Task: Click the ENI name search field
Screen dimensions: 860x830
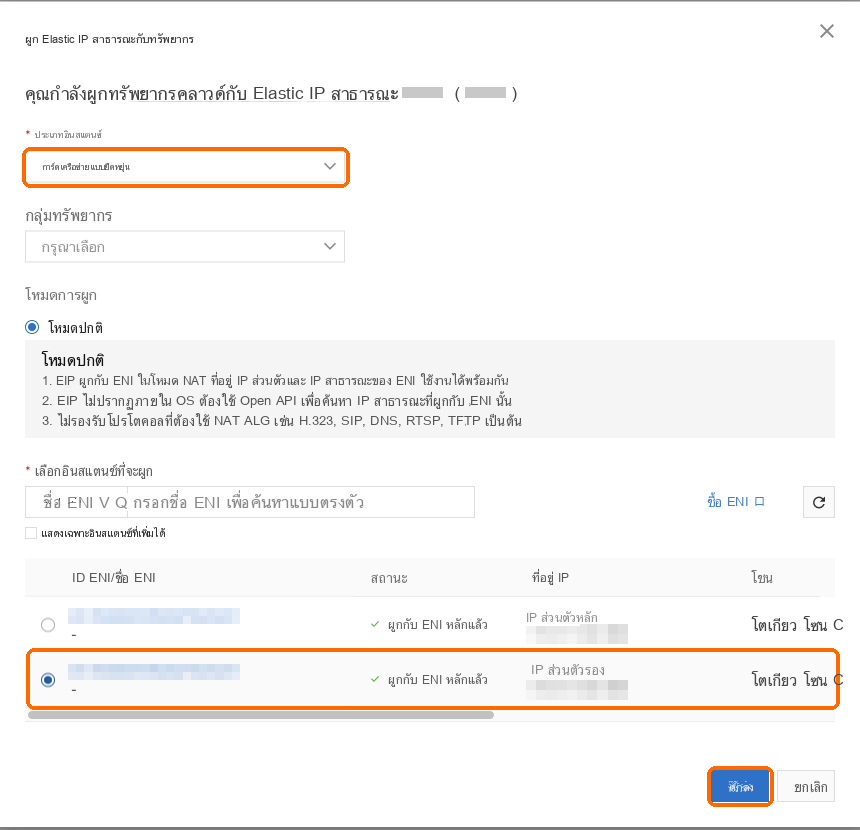Action: pyautogui.click(x=301, y=502)
